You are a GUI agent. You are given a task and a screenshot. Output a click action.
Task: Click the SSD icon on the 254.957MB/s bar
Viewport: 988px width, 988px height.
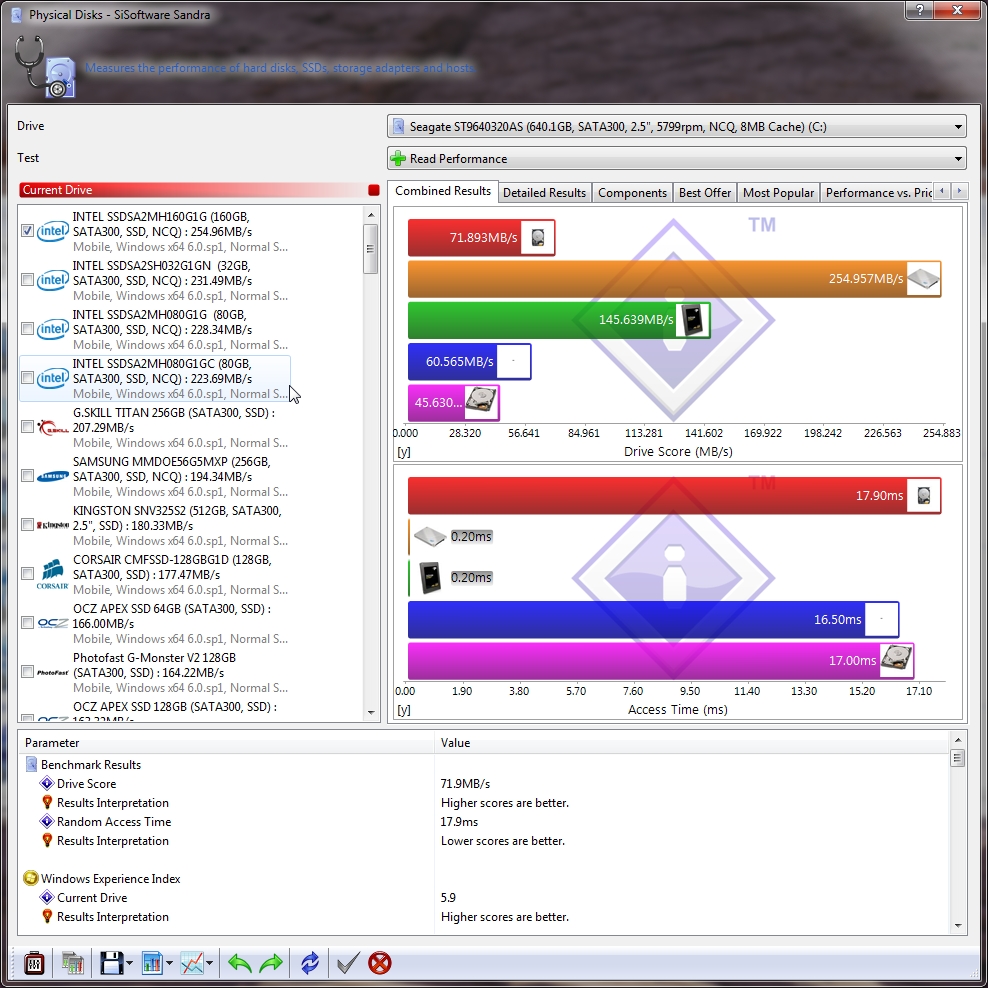tap(923, 279)
